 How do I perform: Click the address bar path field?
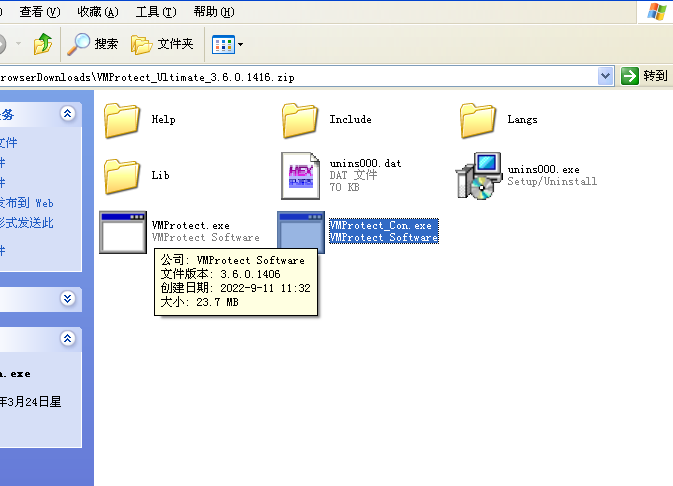[x=298, y=77]
